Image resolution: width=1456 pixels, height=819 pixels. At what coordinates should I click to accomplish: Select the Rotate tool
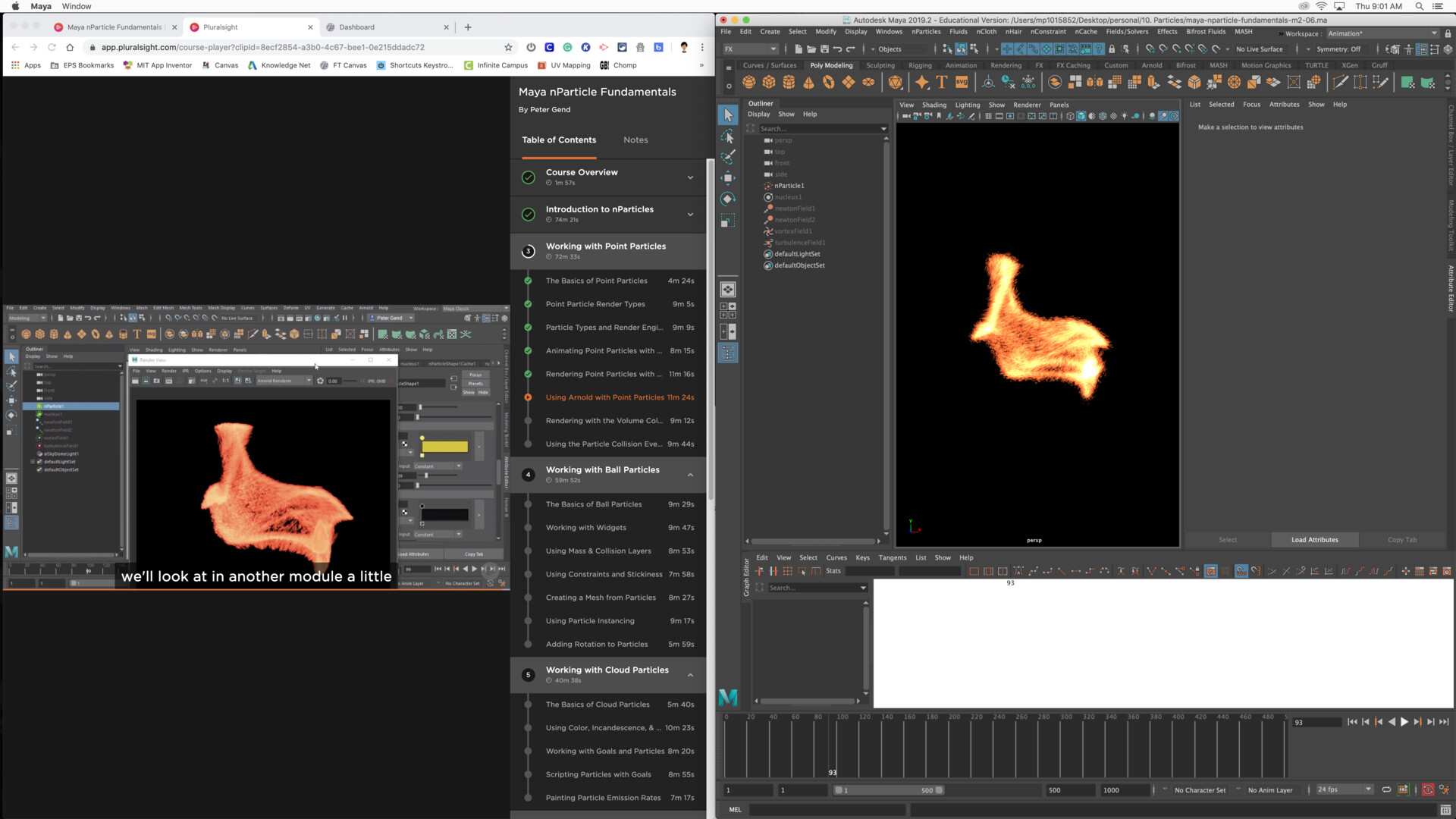(727, 199)
